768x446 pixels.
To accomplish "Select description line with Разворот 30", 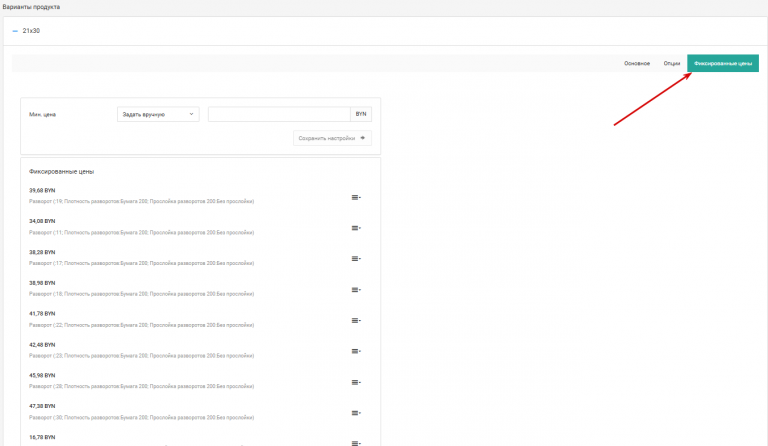I will coord(142,418).
